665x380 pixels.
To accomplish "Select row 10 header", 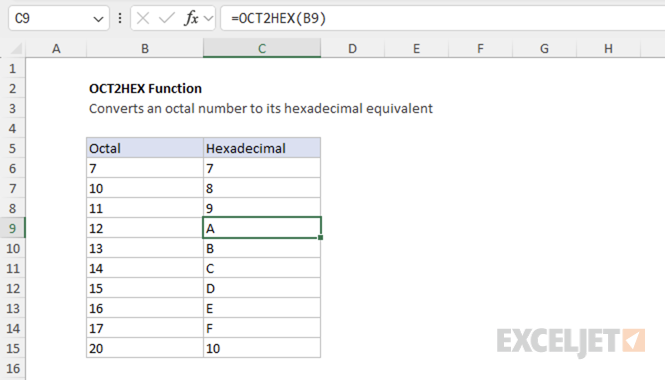I will click(13, 248).
